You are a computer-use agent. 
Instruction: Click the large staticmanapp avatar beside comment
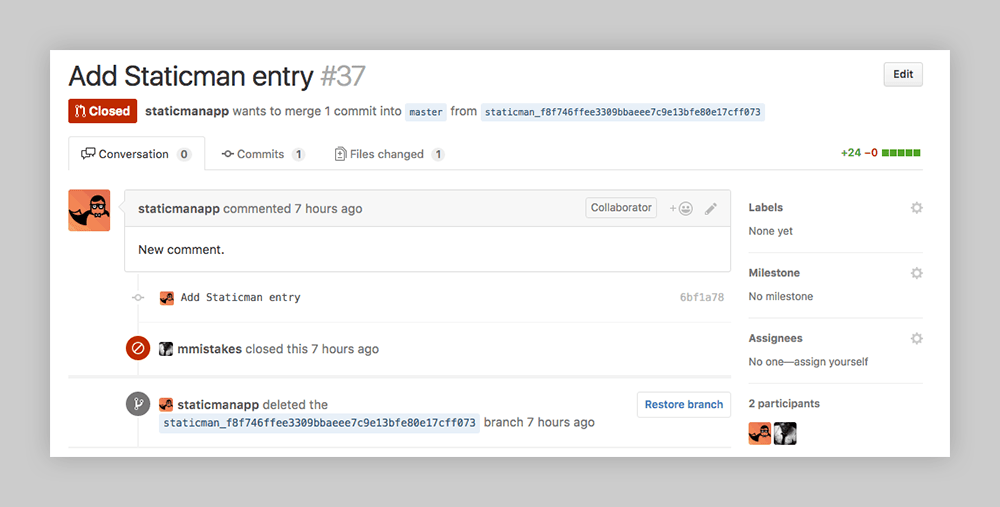click(89, 210)
